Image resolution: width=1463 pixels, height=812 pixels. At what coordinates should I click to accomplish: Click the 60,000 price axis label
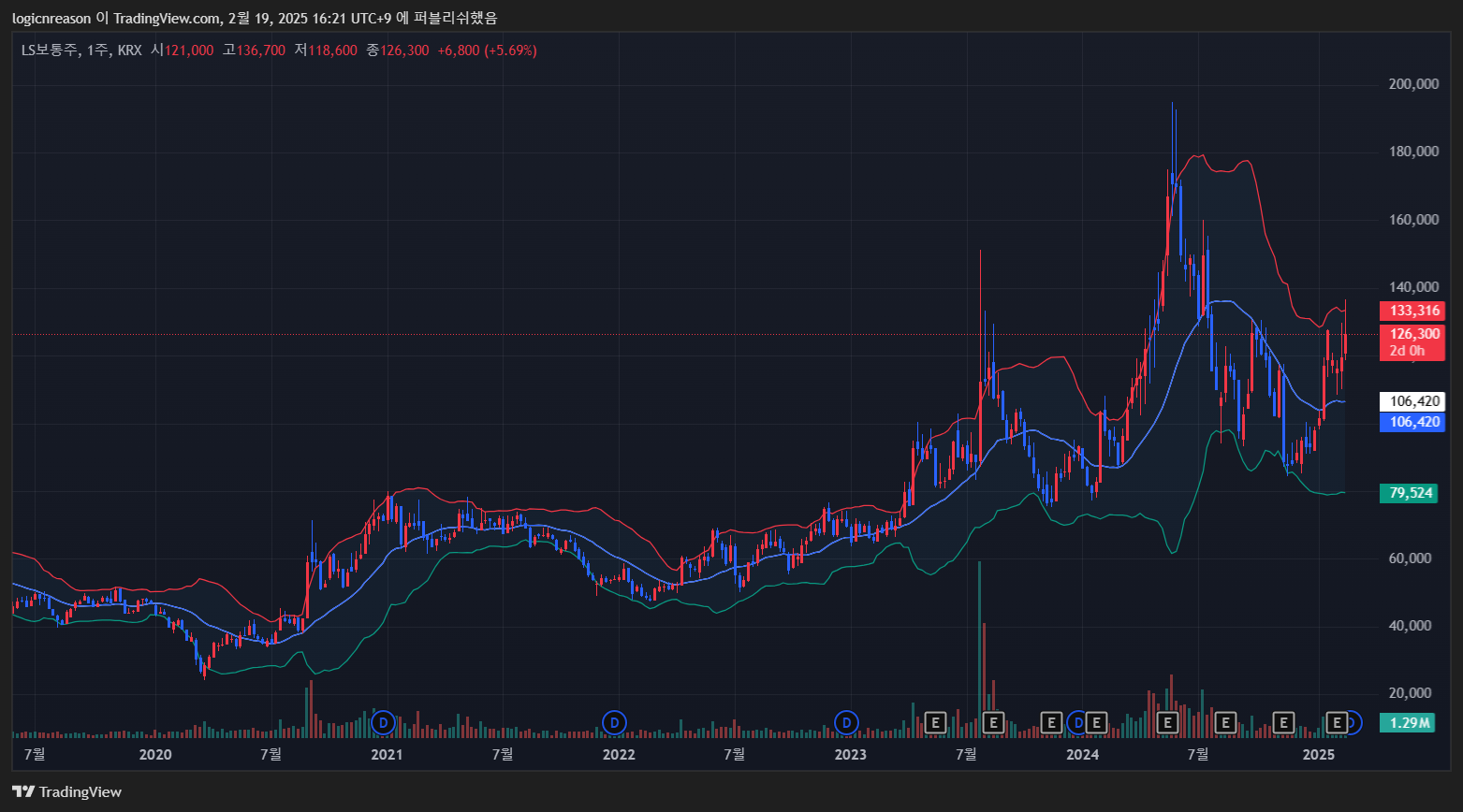tap(1410, 558)
